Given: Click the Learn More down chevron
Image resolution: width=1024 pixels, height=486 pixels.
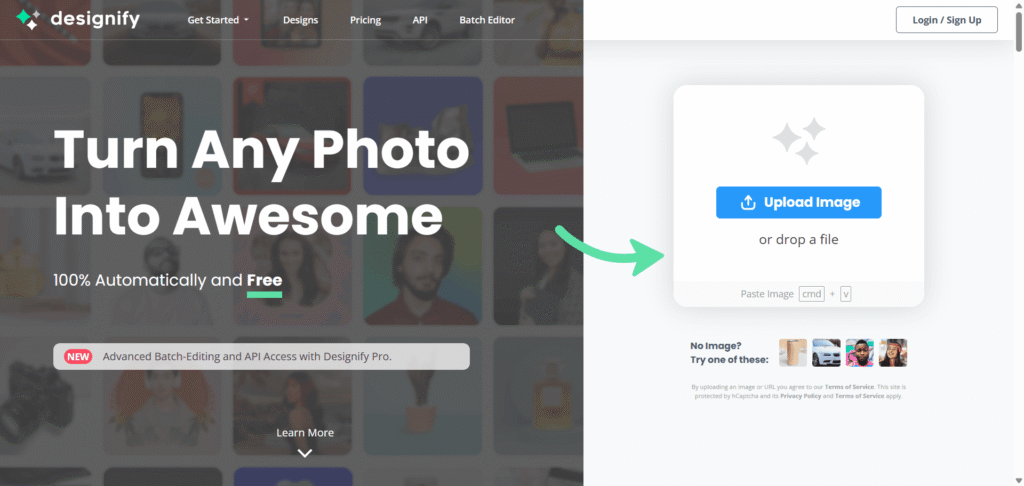Looking at the screenshot, I should [x=305, y=453].
